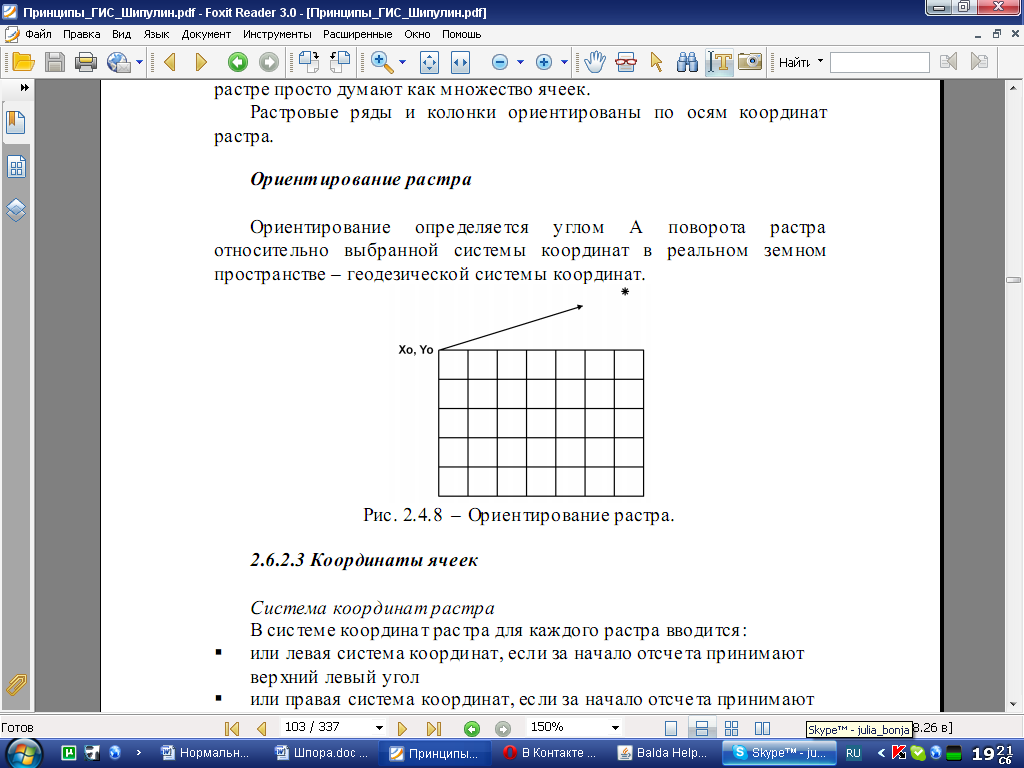Open Search with the binoculars icon

coord(687,62)
